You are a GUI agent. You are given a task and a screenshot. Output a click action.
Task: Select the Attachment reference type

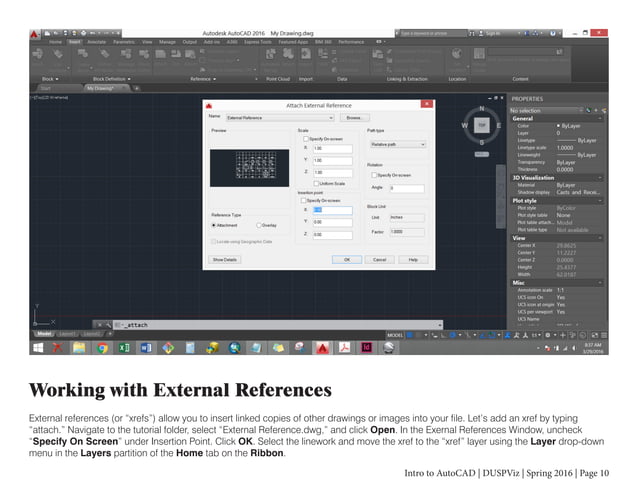pos(215,225)
